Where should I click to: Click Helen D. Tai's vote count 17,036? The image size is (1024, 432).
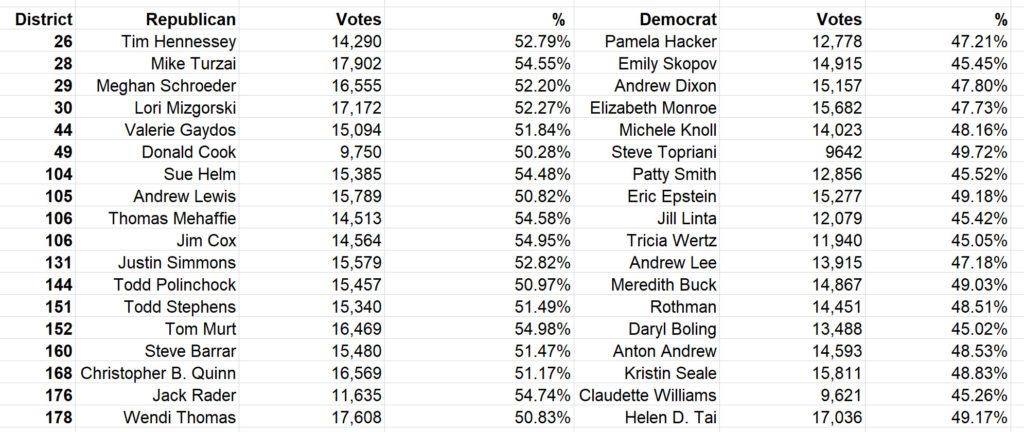(x=792, y=418)
